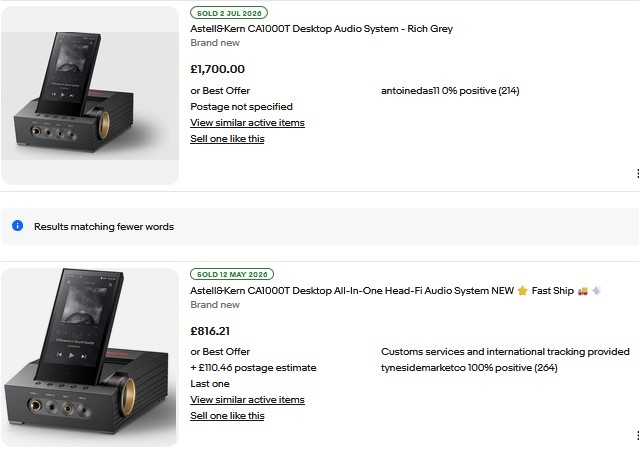Image resolution: width=639 pixels, height=451 pixels.
Task: Click Sell one like this for Rich Grey listing
Action: [x=227, y=139]
